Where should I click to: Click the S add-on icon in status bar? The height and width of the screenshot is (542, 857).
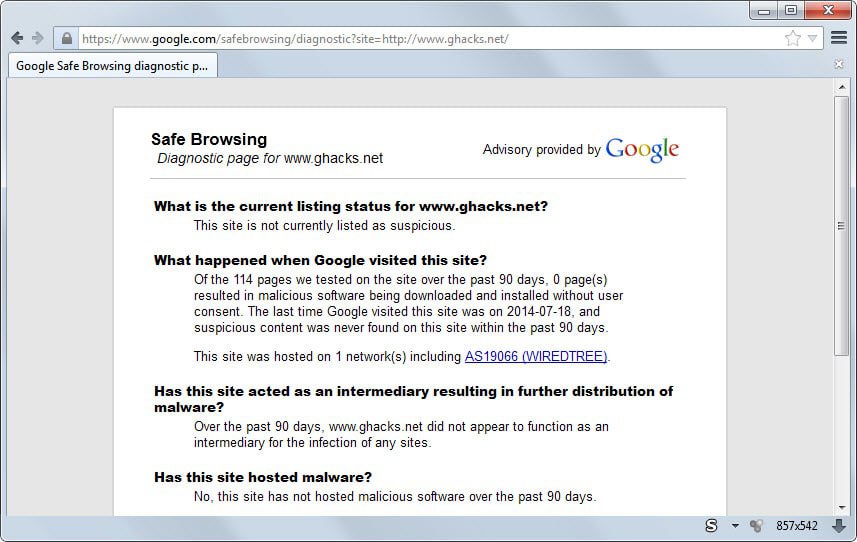click(x=711, y=526)
